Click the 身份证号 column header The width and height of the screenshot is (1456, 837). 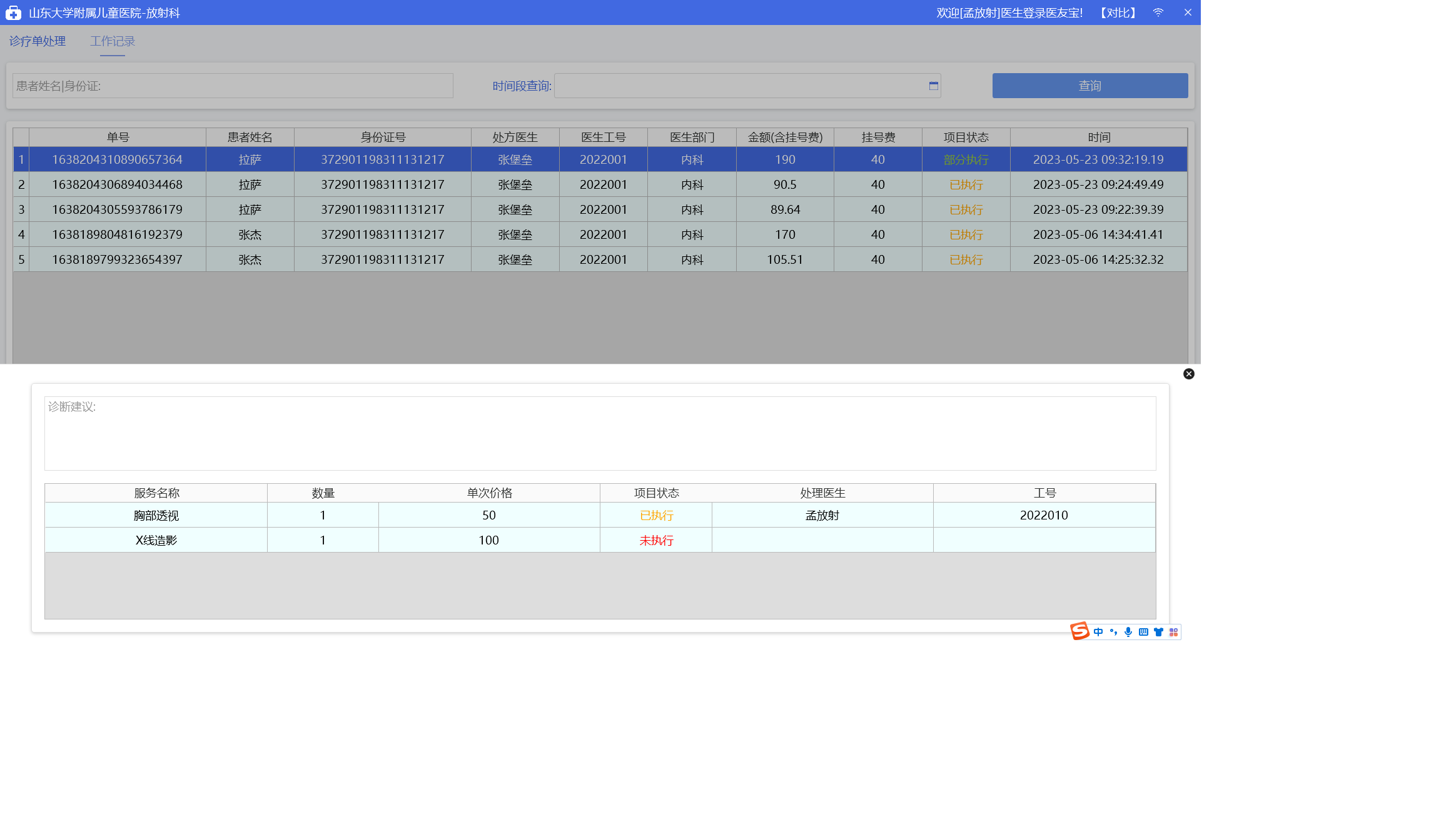tap(383, 138)
